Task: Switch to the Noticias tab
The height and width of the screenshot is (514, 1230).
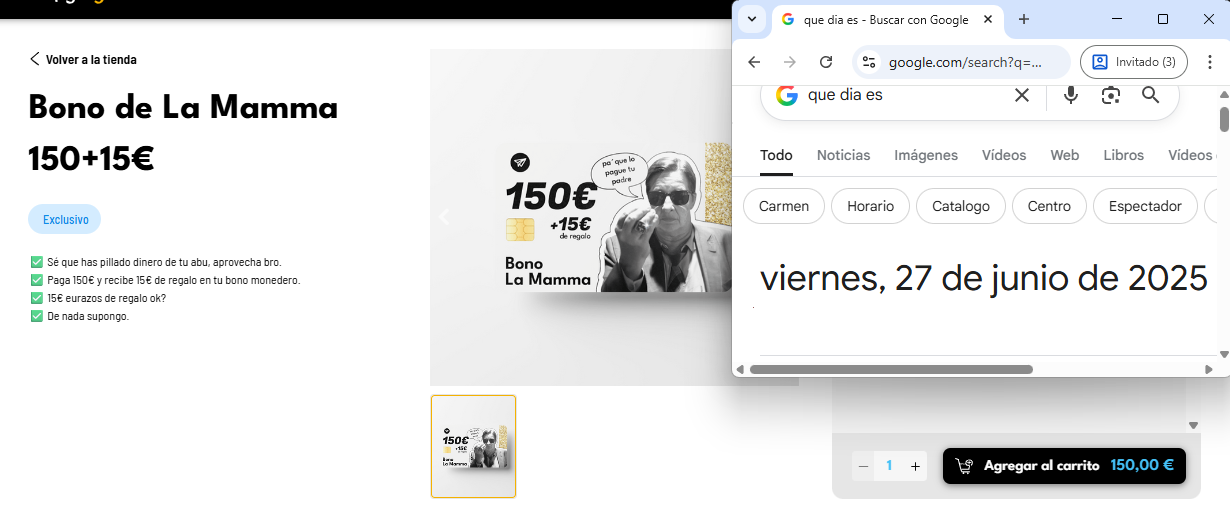Action: (x=843, y=155)
